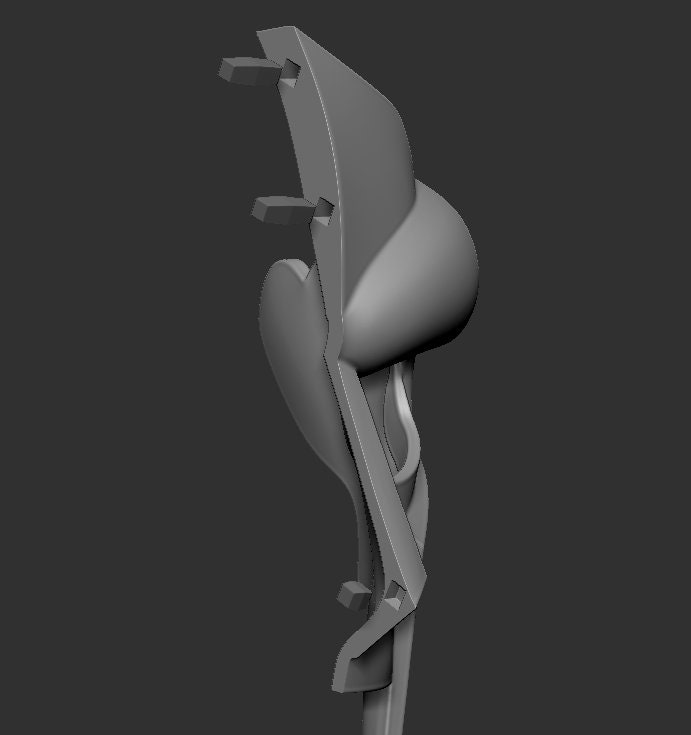Viewport: 691px width, 735px height.
Task: Select the long diagonal flat strip
Action: [x=375, y=469]
